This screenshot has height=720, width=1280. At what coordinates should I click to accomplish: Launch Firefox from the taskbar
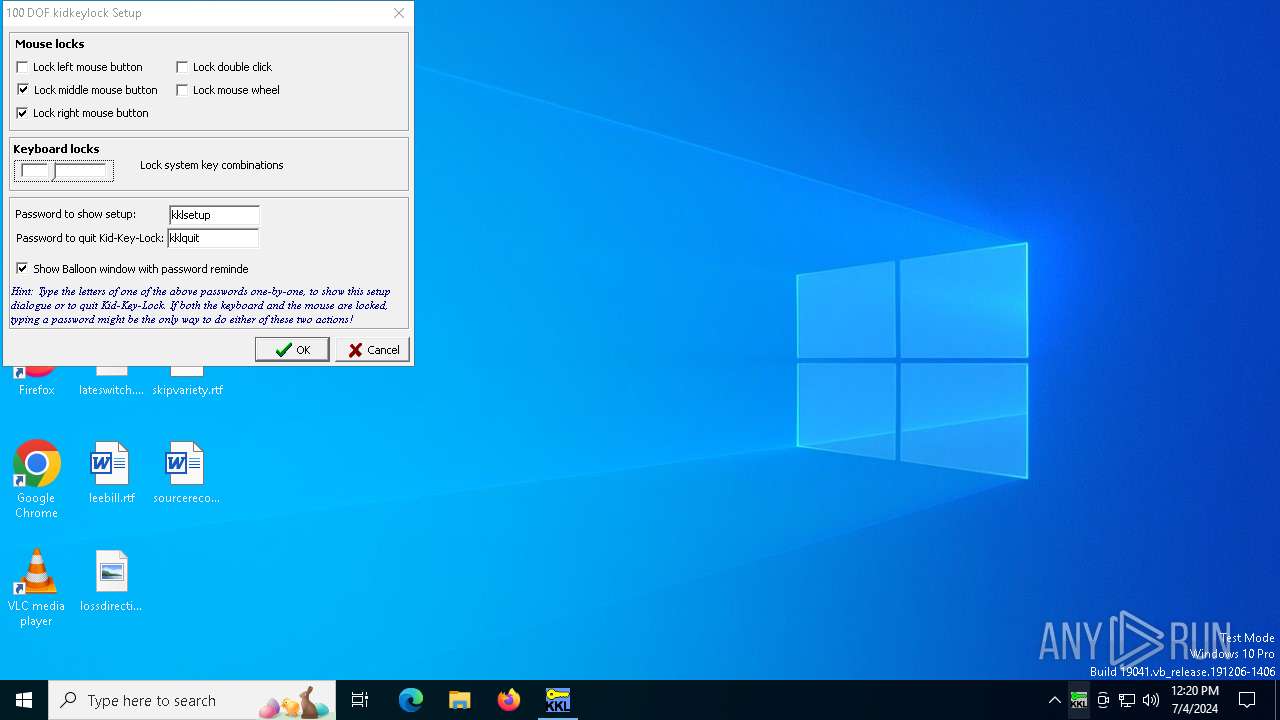click(x=509, y=700)
